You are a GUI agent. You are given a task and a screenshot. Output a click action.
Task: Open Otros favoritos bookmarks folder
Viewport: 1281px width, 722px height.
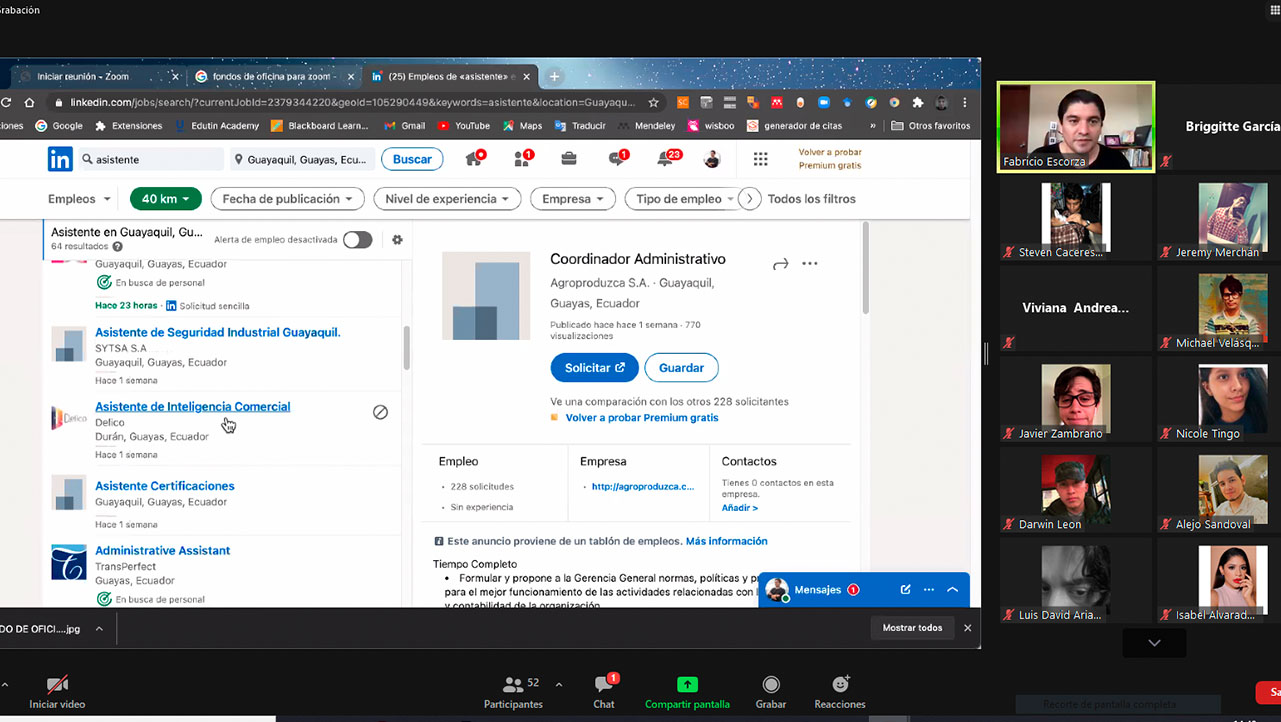pos(931,126)
